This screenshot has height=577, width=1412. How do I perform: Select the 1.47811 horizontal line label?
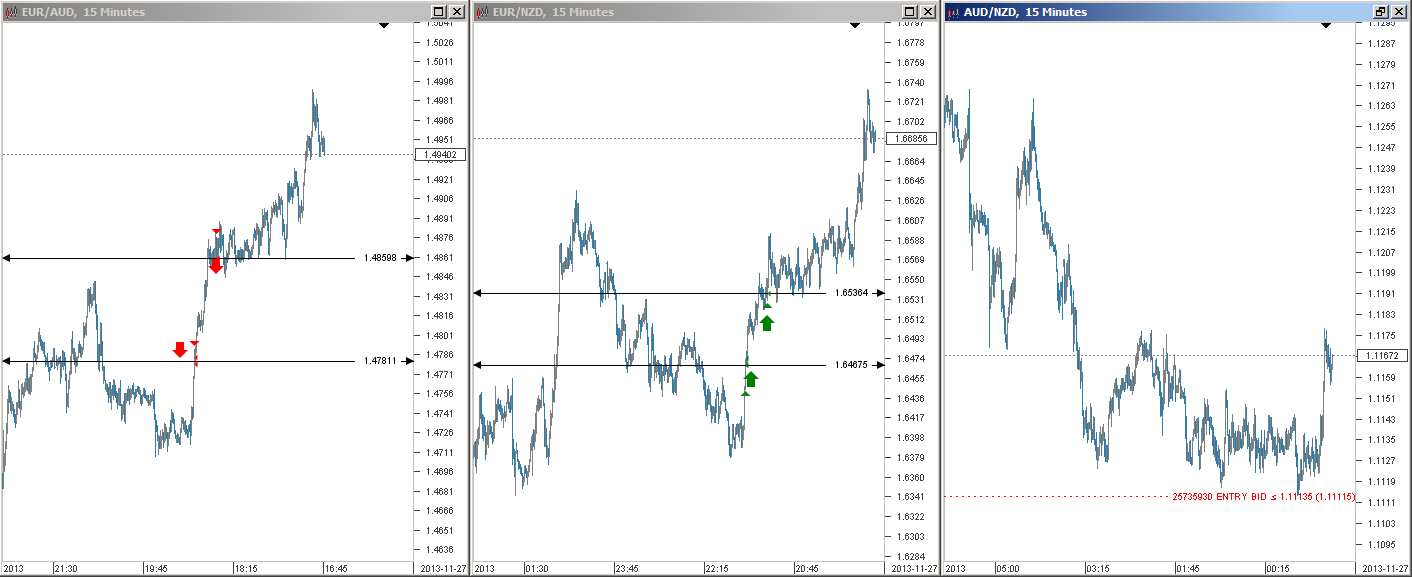coord(380,361)
